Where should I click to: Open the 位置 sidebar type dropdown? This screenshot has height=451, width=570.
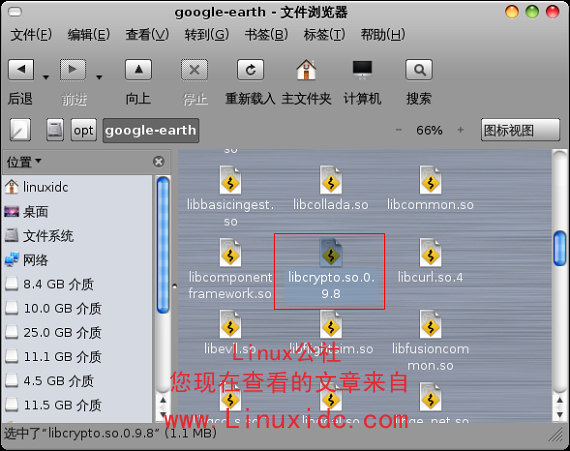[x=24, y=162]
